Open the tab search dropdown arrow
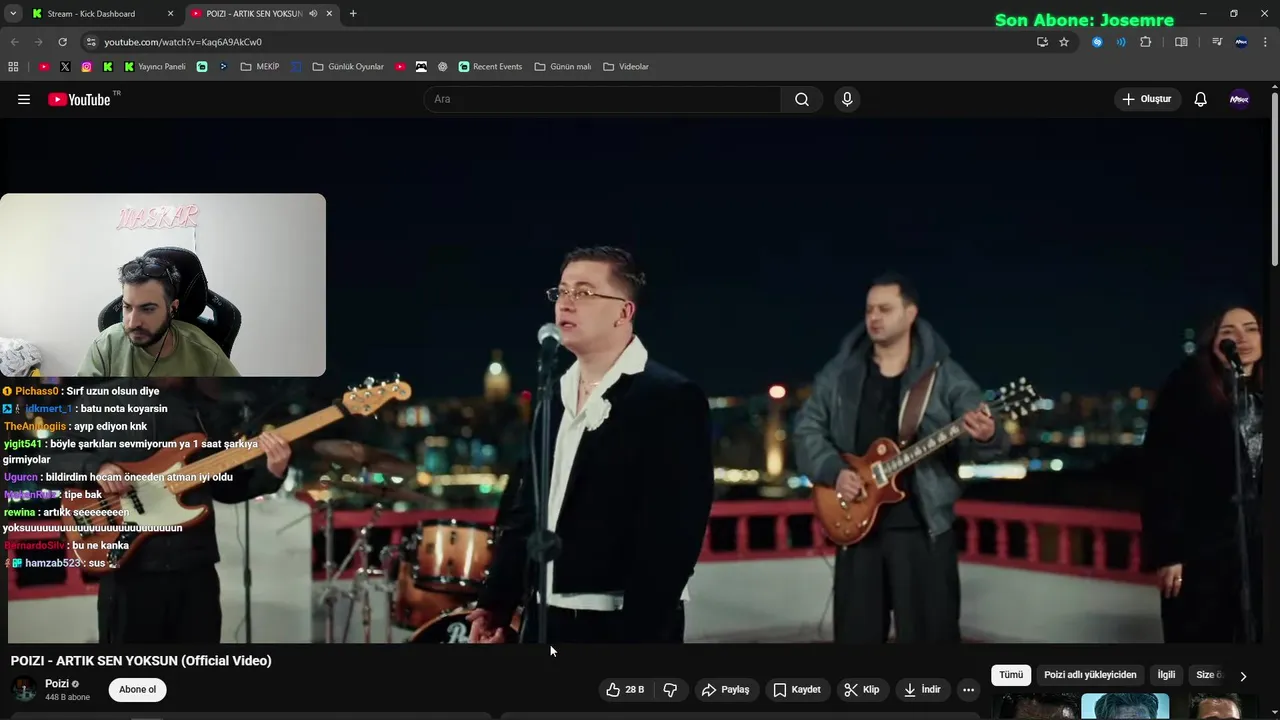This screenshot has width=1280, height=720. (x=13, y=14)
